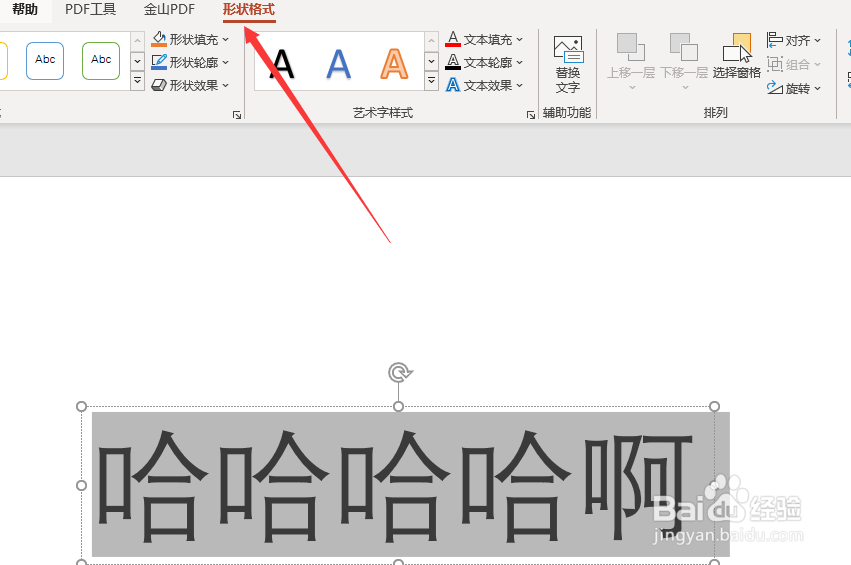Expand the 下移一层 dropdown chevron
Image resolution: width=851 pixels, height=565 pixels.
point(685,87)
